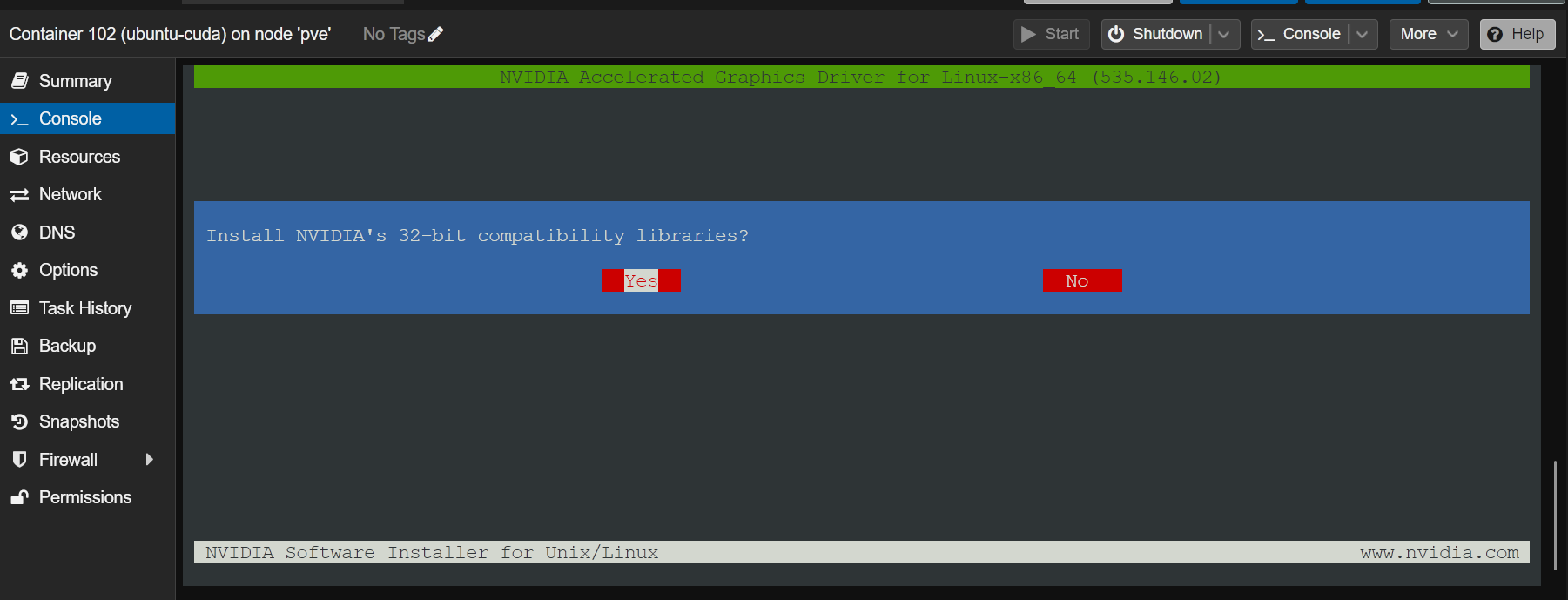Open the Firewall section
The height and width of the screenshot is (600, 1568).
coord(87,460)
